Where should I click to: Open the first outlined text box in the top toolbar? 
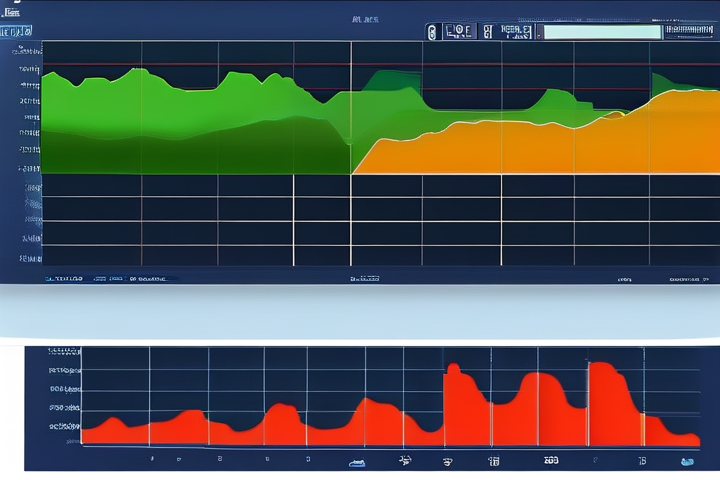click(459, 32)
